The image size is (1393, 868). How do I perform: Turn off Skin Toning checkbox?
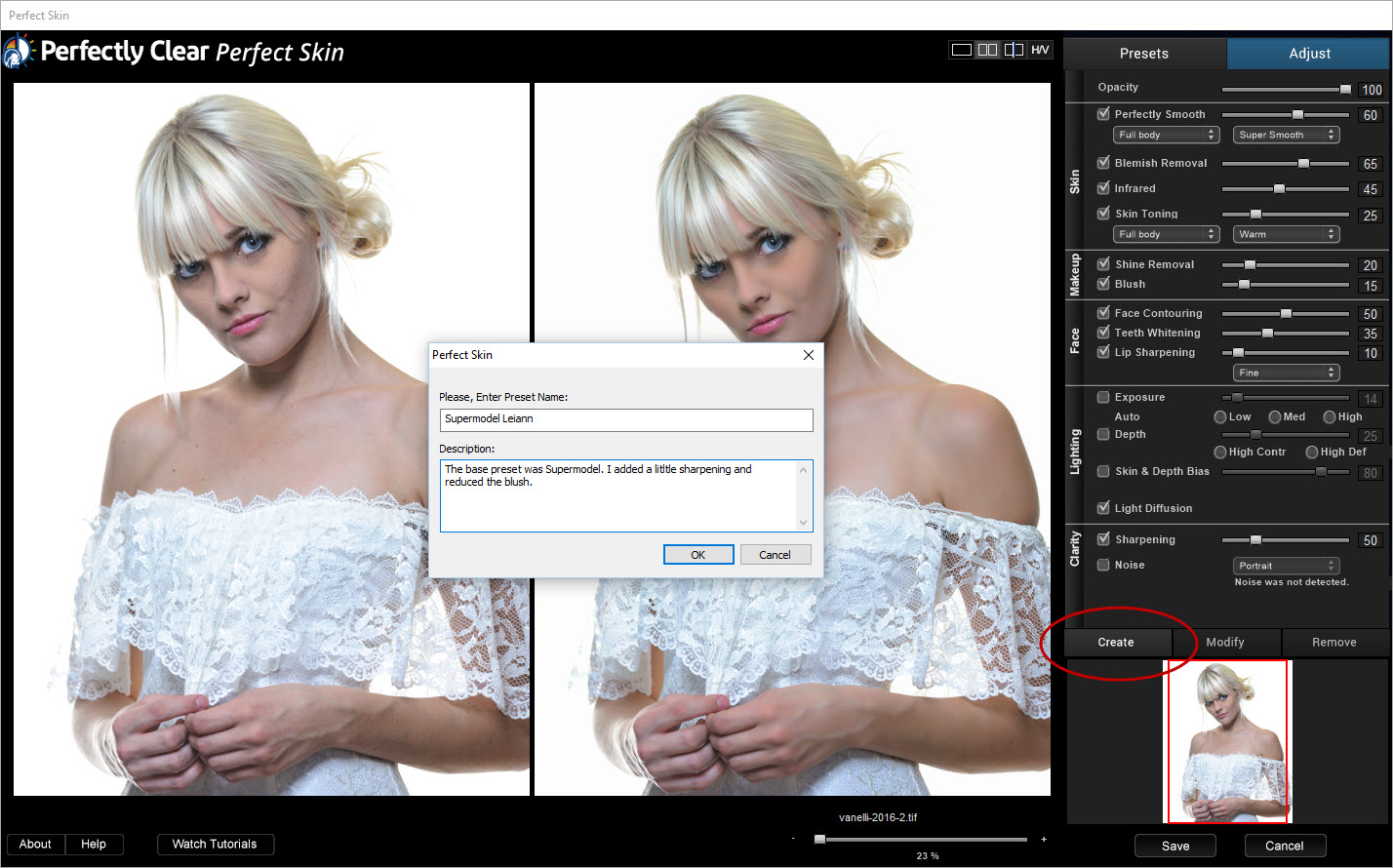pyautogui.click(x=1103, y=214)
